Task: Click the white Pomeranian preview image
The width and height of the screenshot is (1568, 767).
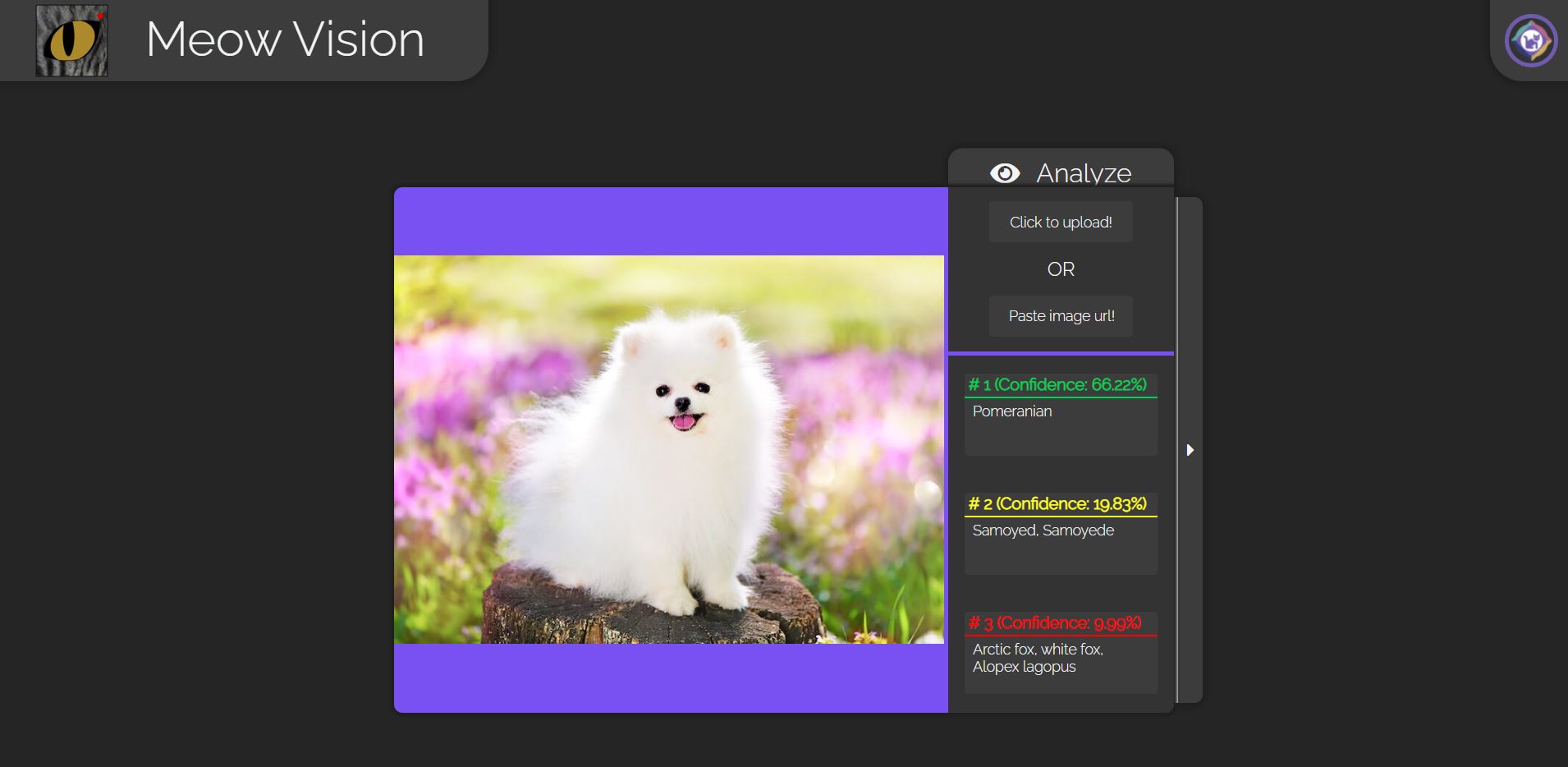Action: pos(669,449)
